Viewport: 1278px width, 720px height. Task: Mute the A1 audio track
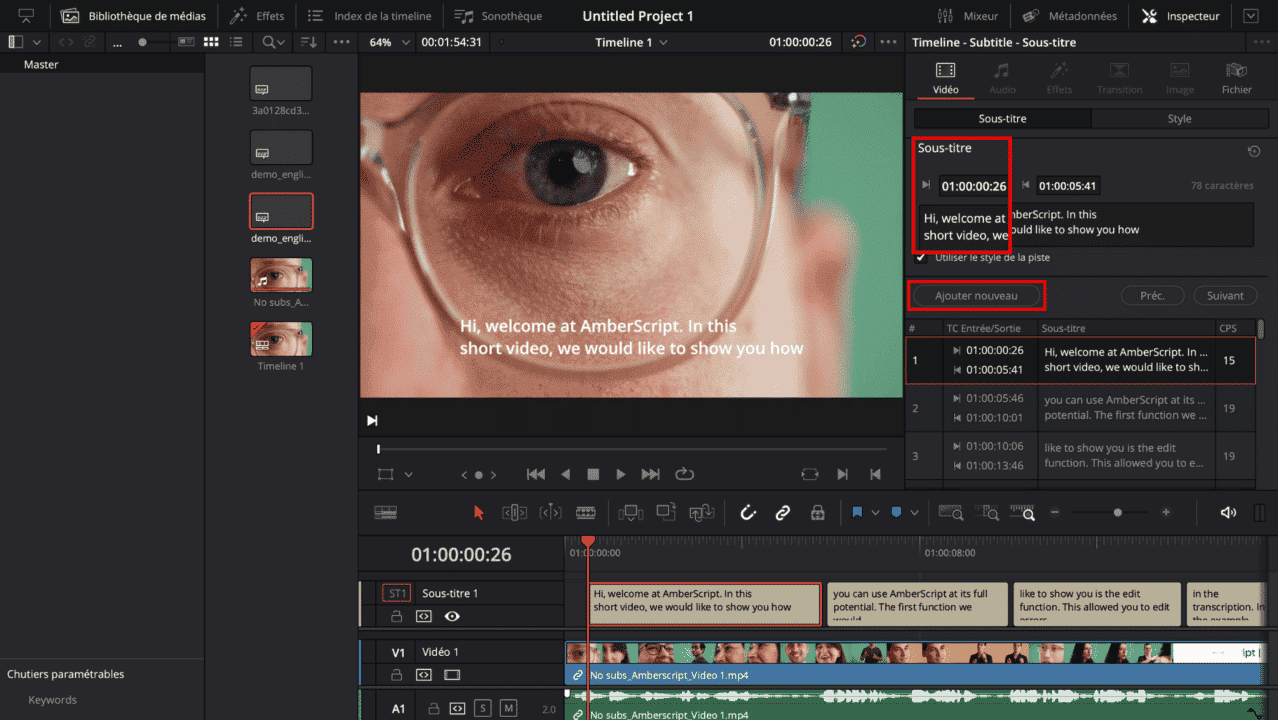tap(508, 709)
